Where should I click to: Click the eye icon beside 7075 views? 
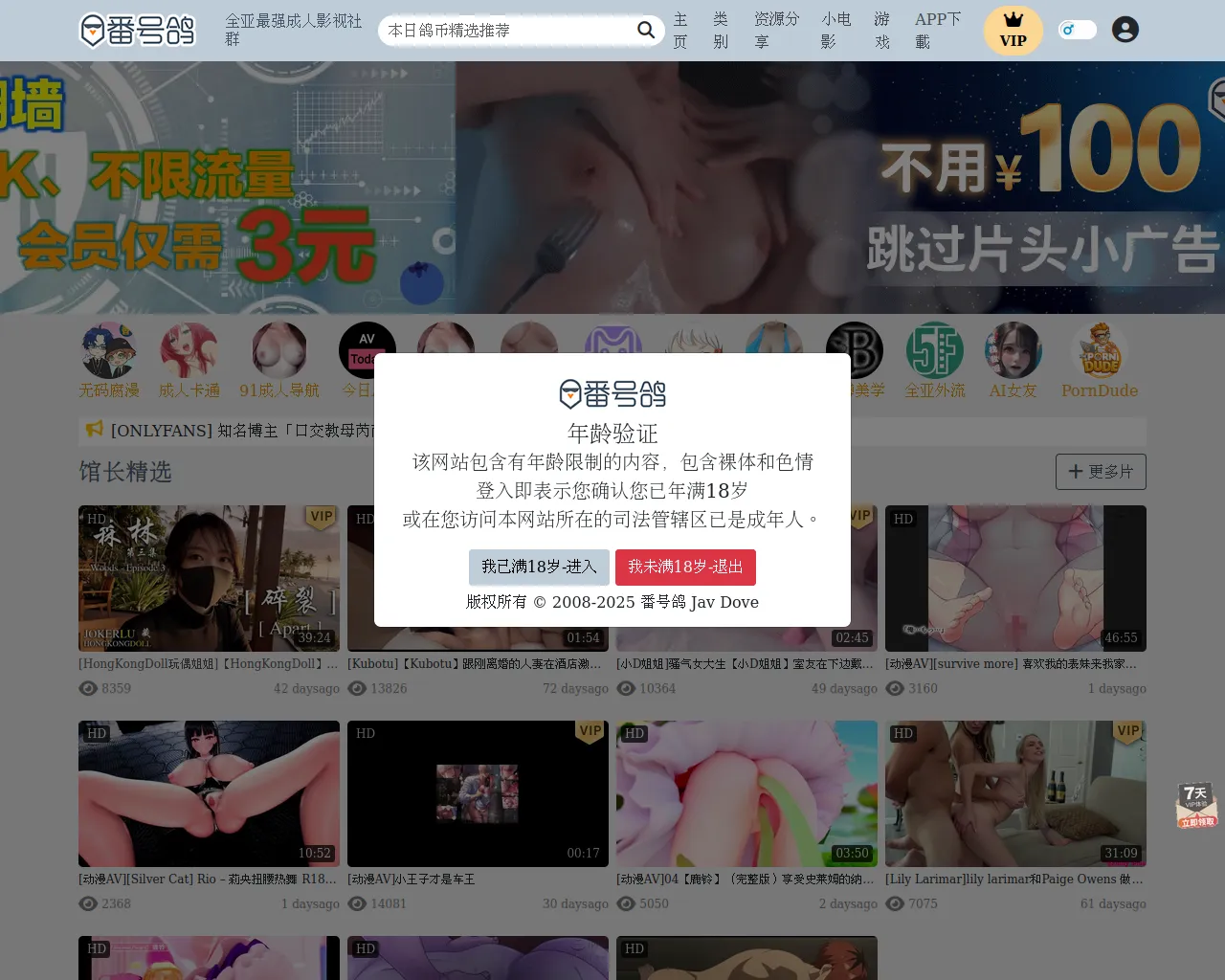click(895, 903)
